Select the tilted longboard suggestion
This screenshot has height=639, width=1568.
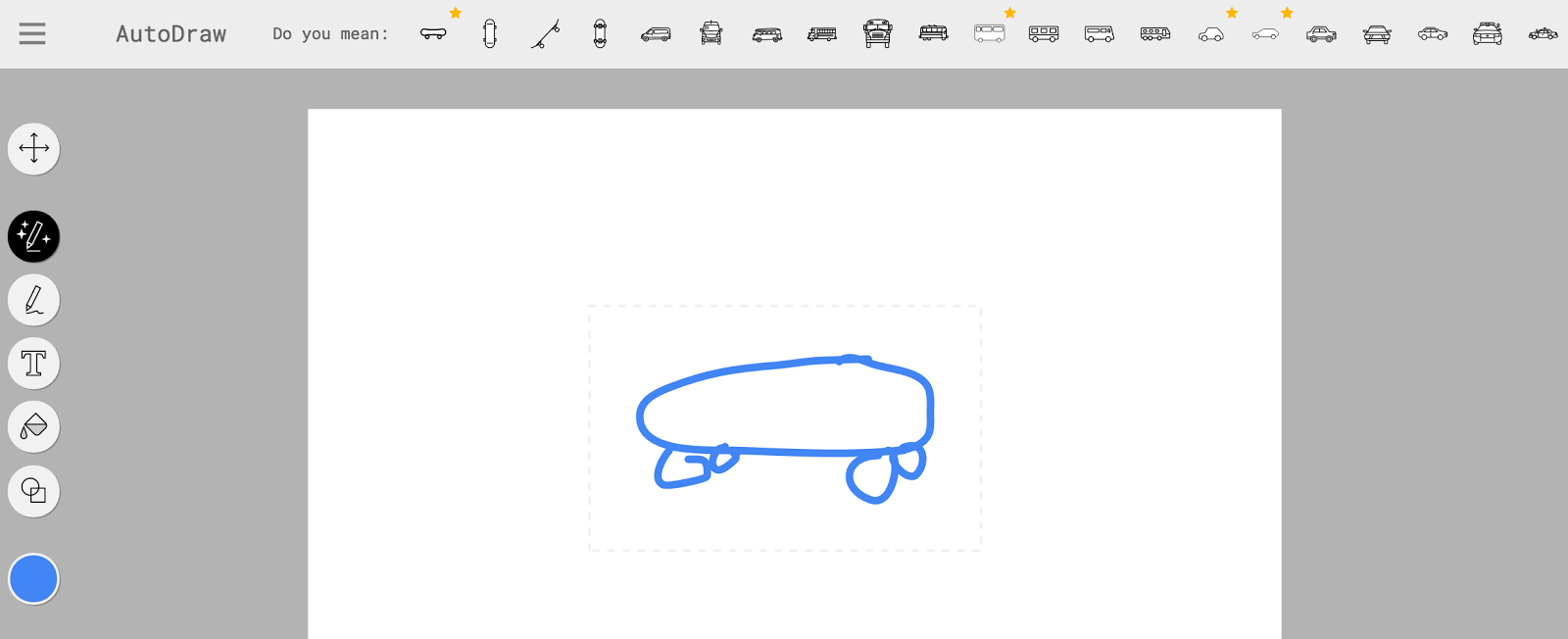545,34
